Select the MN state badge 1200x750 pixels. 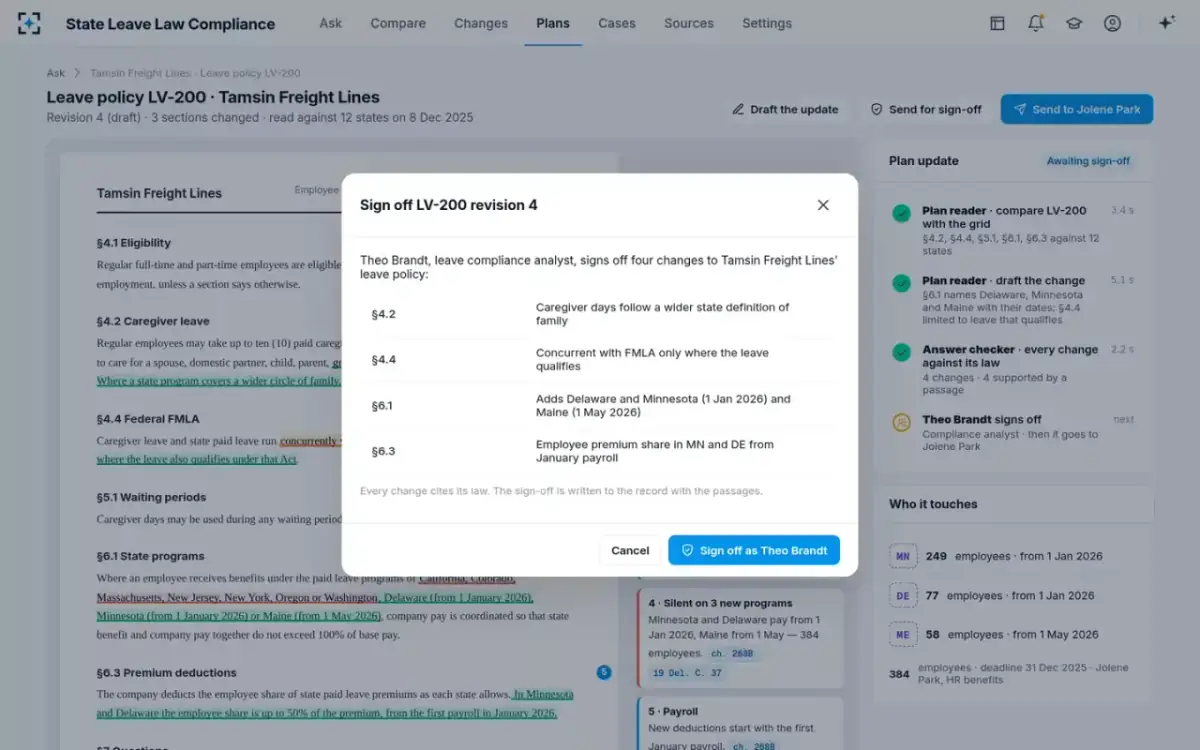(x=903, y=556)
